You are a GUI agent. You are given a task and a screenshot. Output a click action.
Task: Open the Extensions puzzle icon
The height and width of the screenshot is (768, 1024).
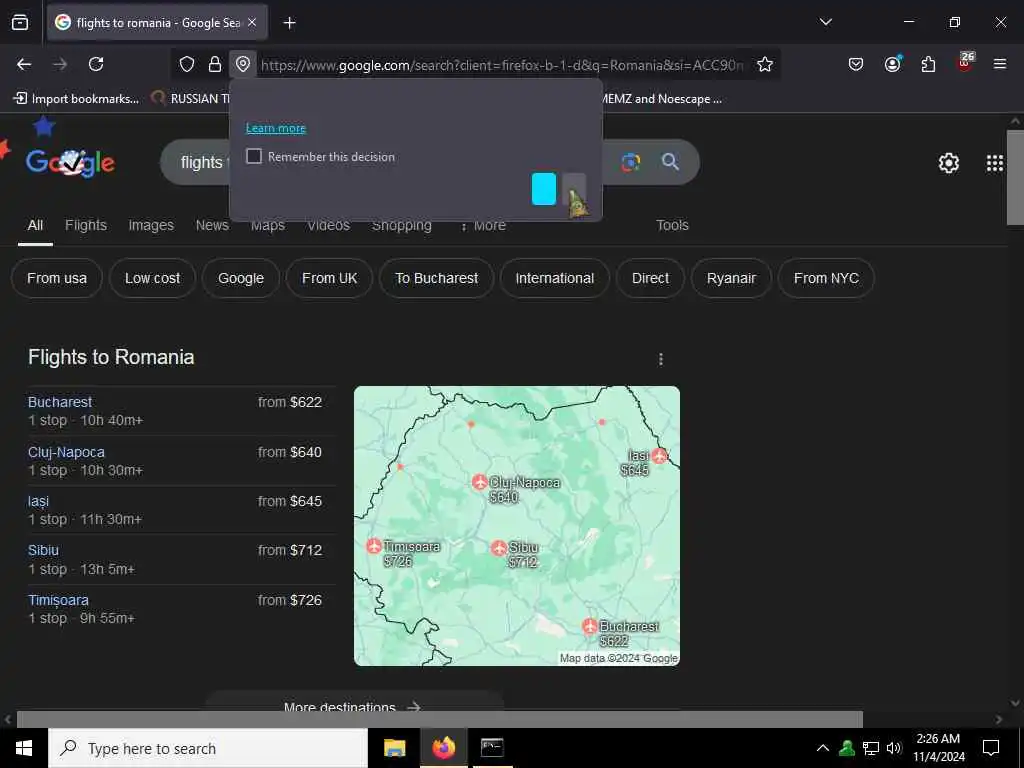coord(928,64)
